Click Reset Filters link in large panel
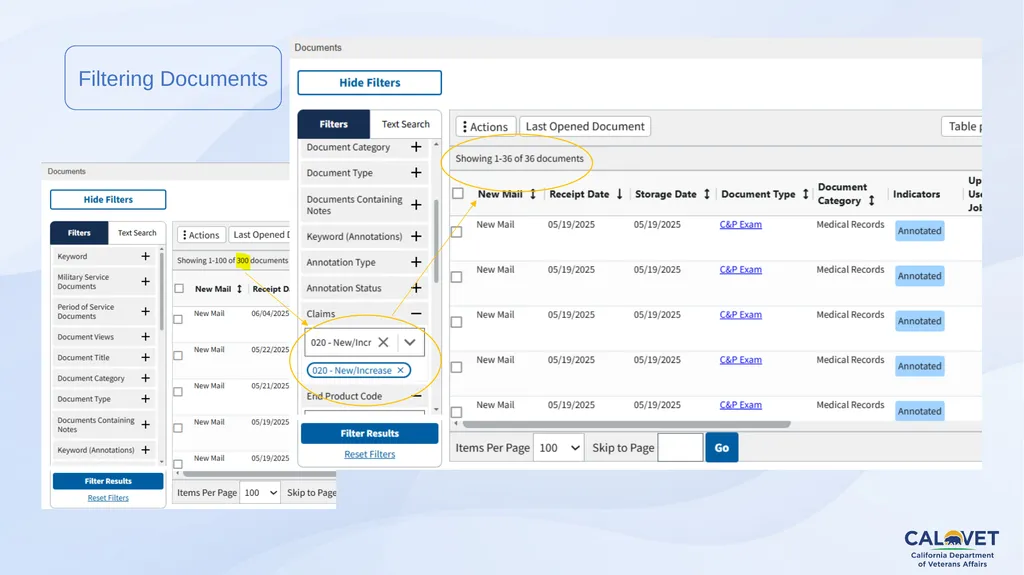Viewport: 1024px width, 575px height. point(370,454)
